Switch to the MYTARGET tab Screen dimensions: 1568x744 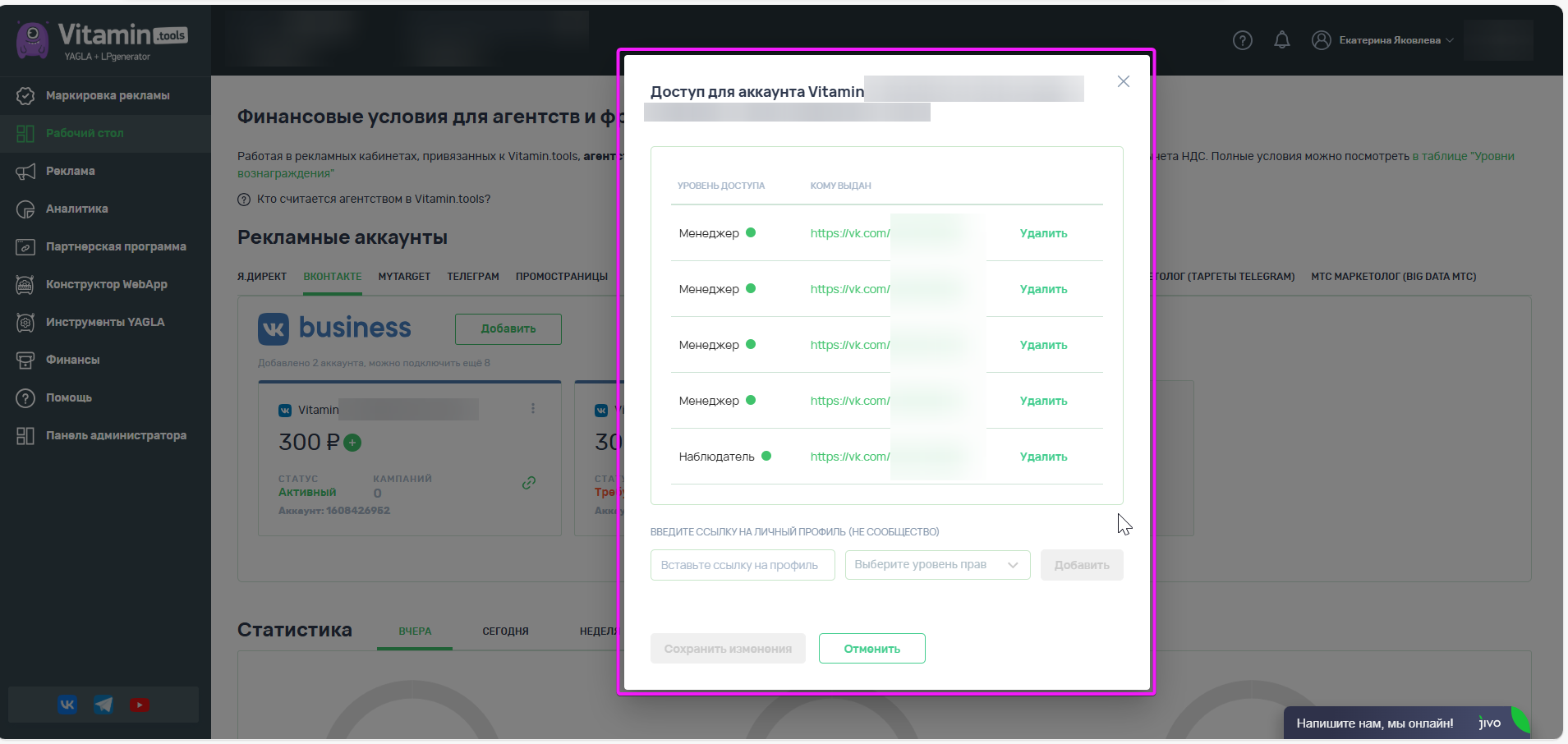click(404, 277)
